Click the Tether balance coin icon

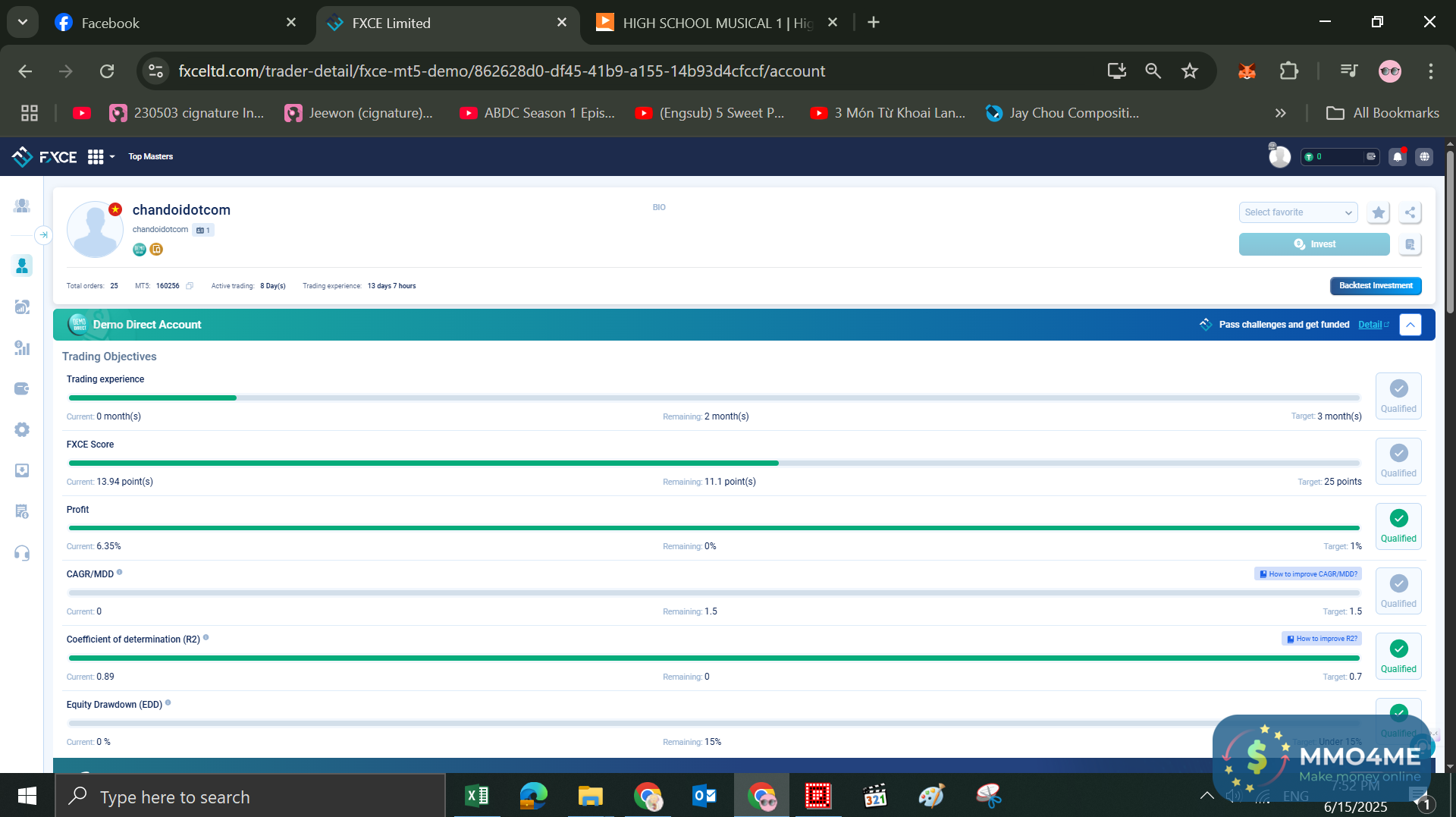1309,157
